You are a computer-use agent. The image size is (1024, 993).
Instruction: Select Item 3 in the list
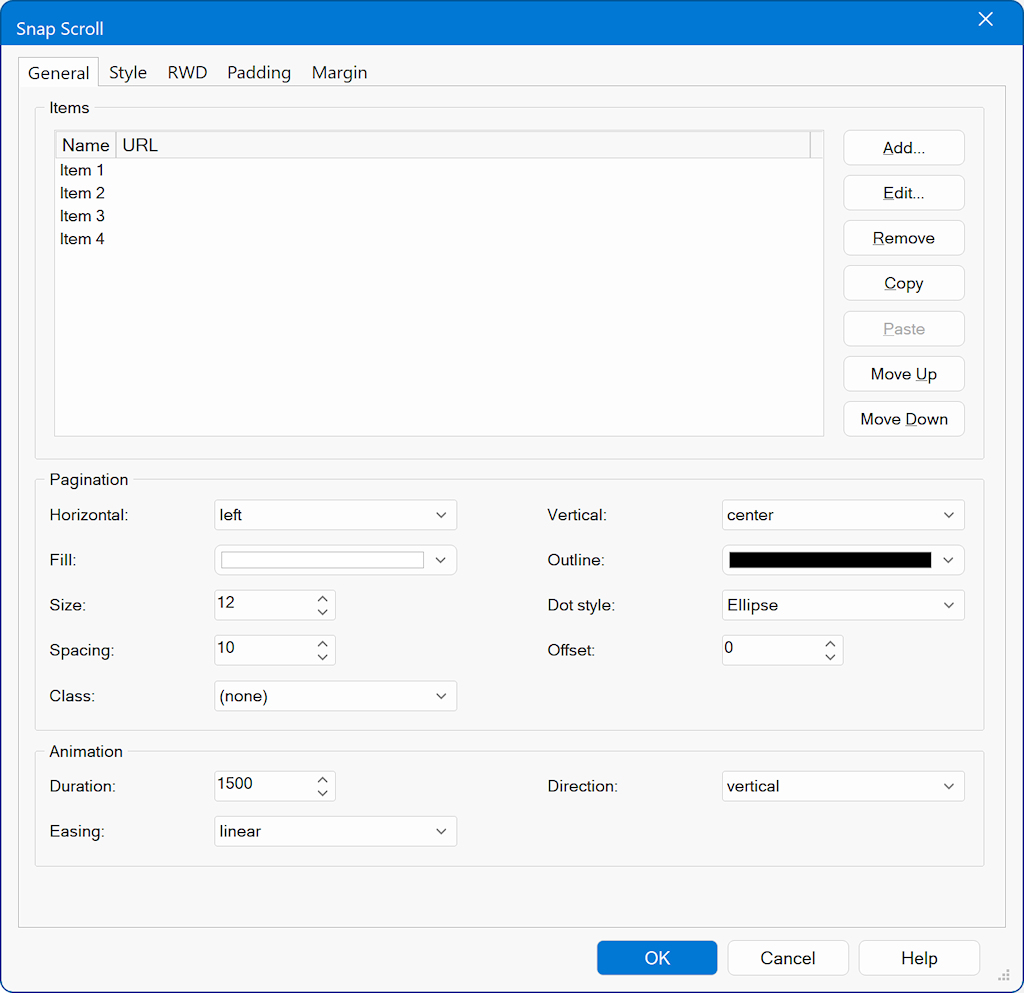[x=82, y=216]
